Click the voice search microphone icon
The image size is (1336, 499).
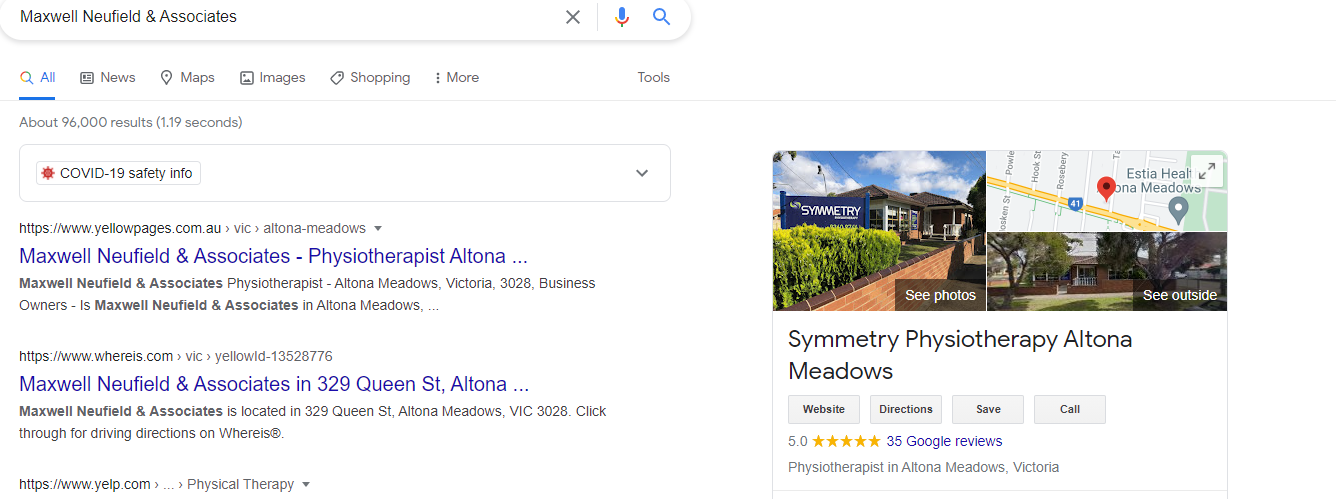tap(622, 17)
